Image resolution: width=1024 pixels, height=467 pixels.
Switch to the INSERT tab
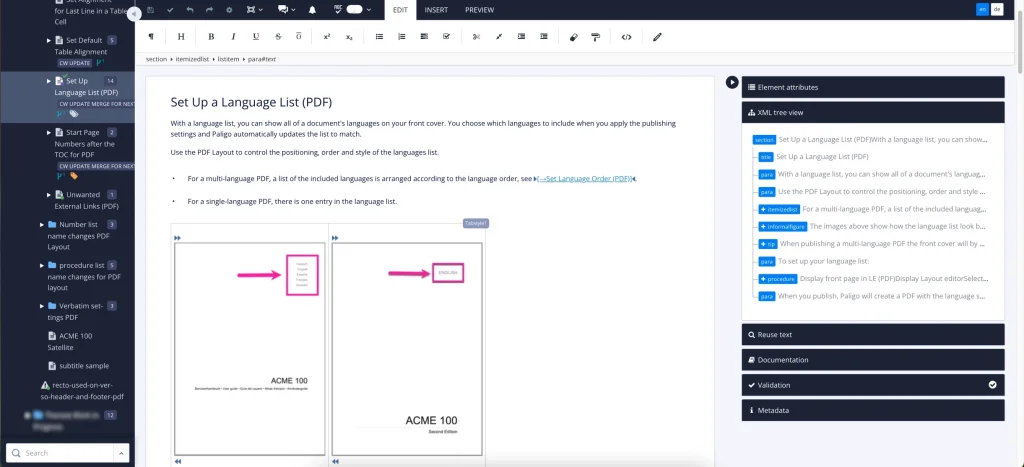[x=436, y=10]
